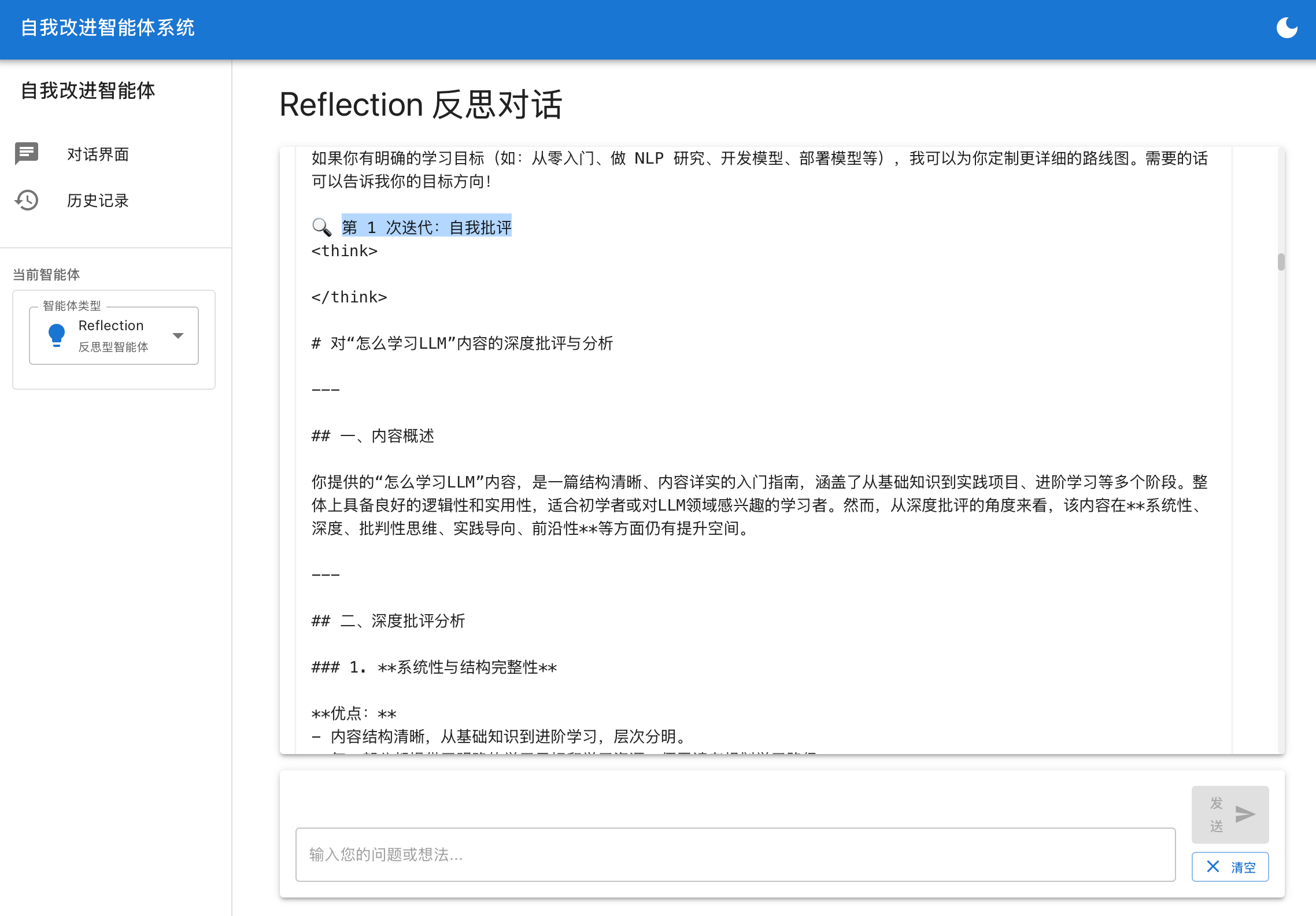Viewport: 1316px width, 916px height.
Task: Open the 历史记录 view
Action: point(98,200)
